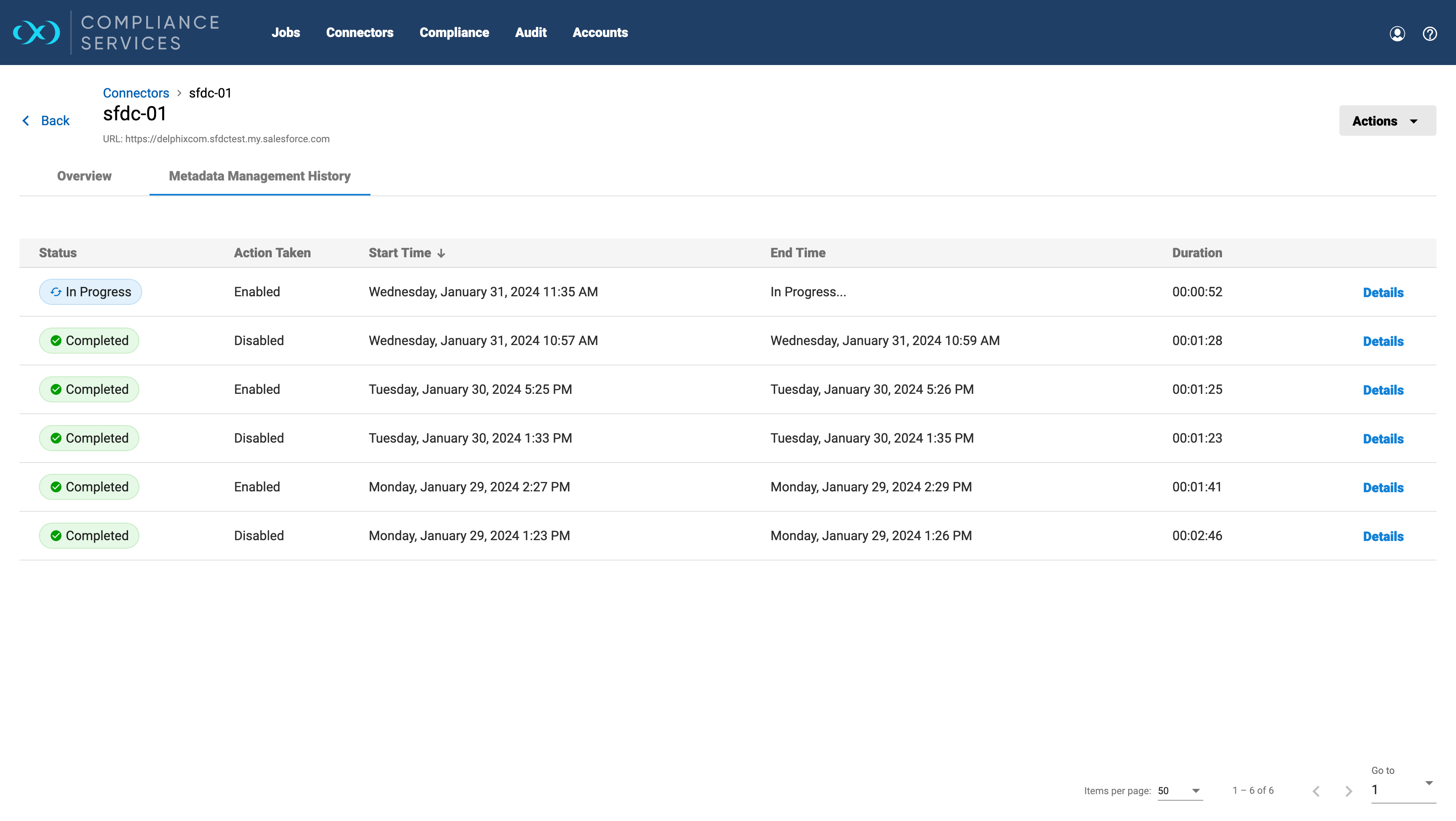Click Completed badge for 1:23 PM row
The width and height of the screenshot is (1456, 821).
pos(89,535)
